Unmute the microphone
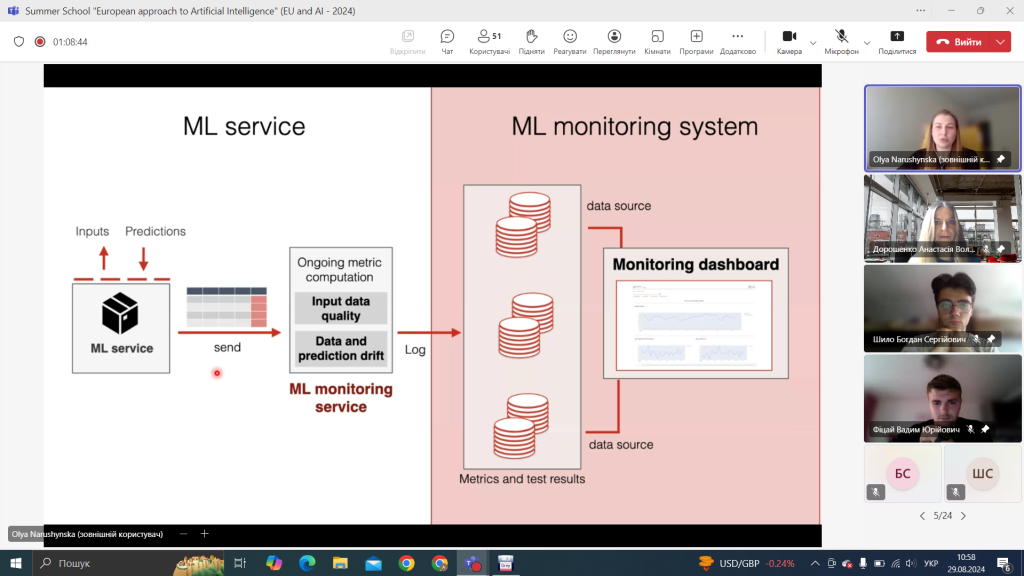The image size is (1024, 576). pos(841,41)
